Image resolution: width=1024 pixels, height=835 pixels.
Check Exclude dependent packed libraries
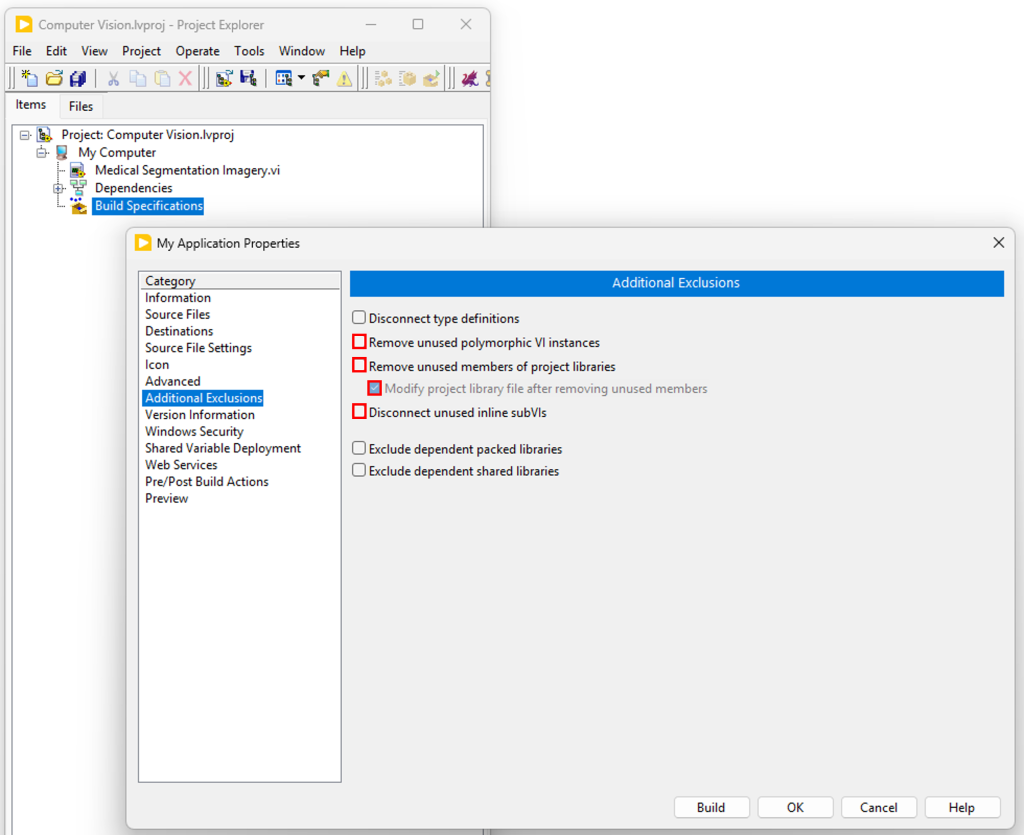[359, 448]
